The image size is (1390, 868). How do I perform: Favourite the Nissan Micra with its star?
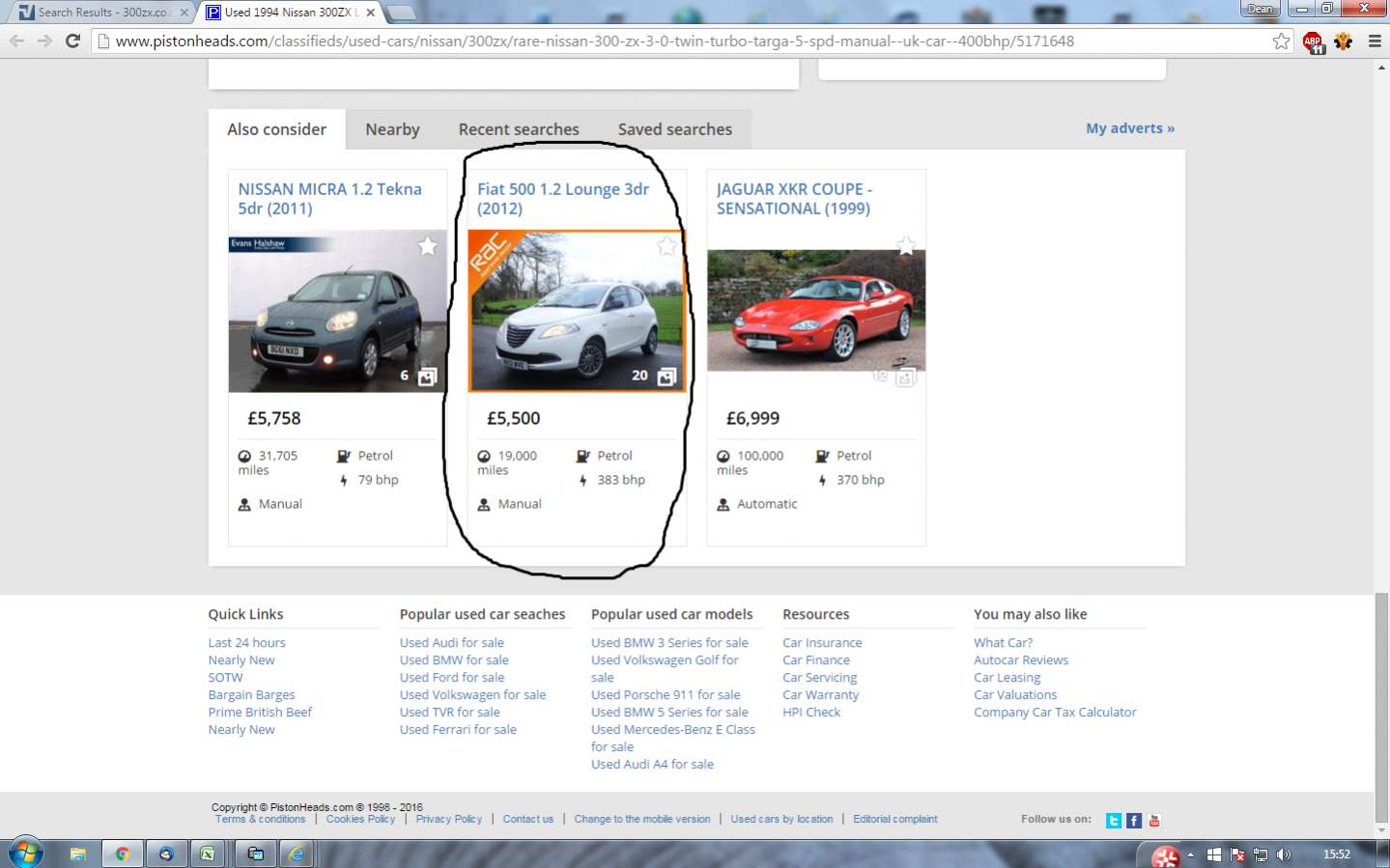427,246
